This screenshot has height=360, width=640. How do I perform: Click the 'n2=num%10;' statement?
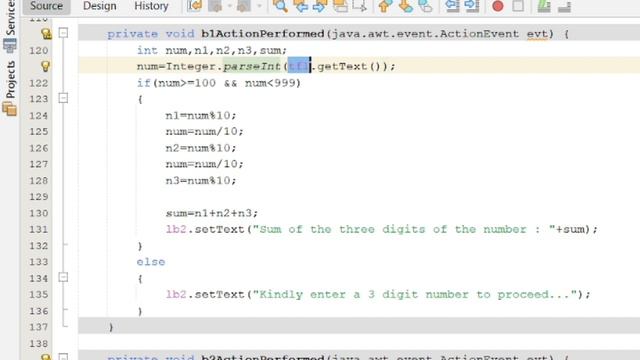[x=201, y=148]
